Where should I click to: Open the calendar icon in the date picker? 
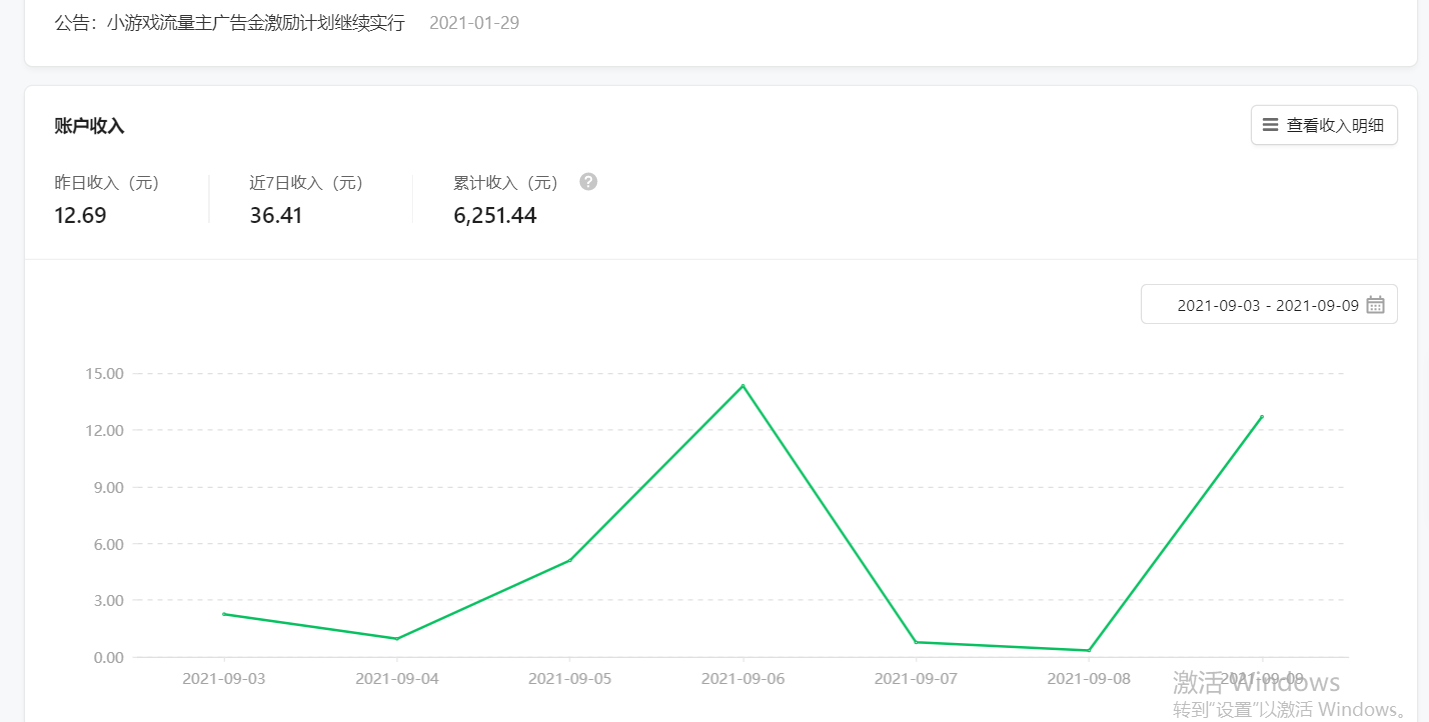(1375, 305)
